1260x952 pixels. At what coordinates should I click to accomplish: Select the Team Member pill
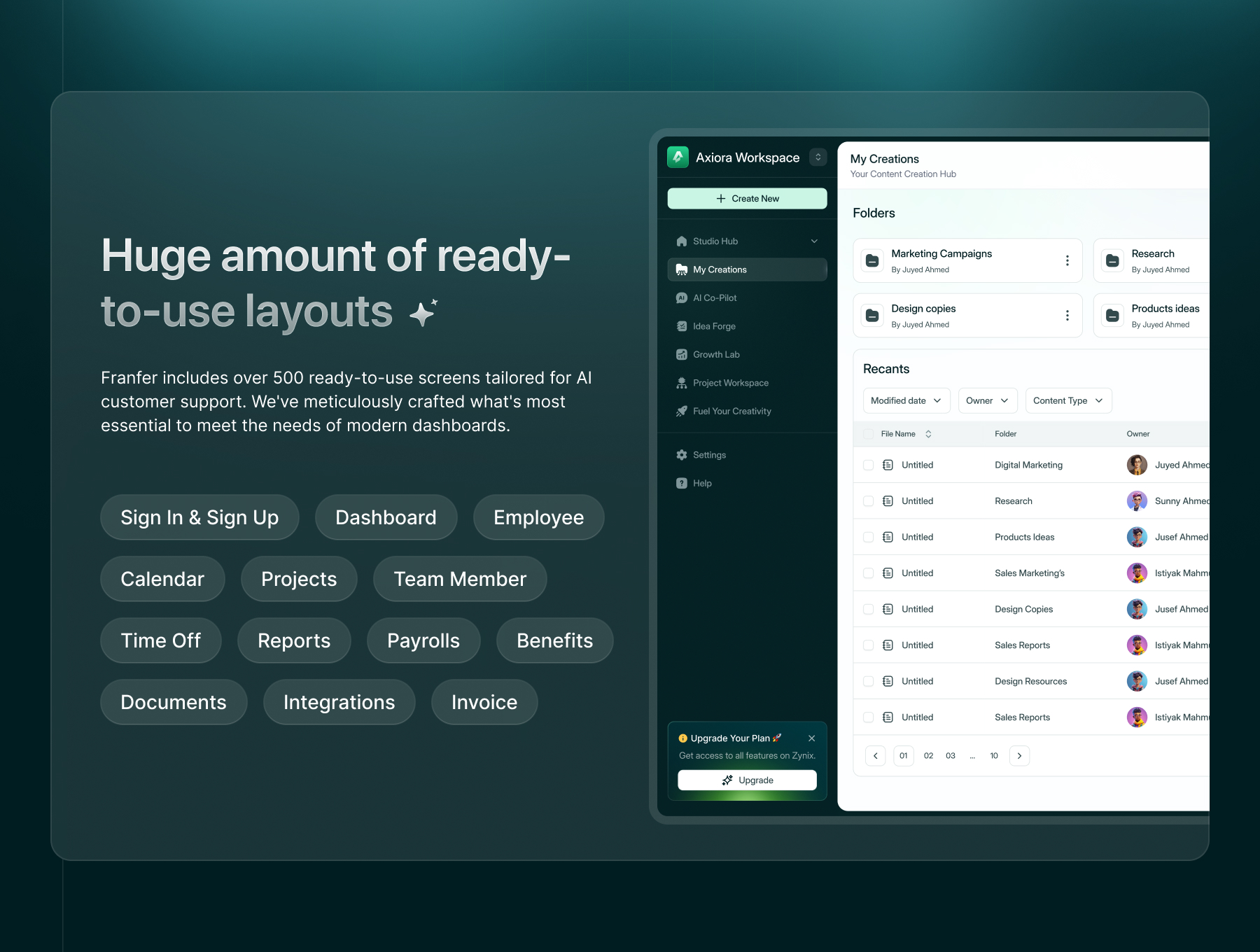tap(460, 580)
